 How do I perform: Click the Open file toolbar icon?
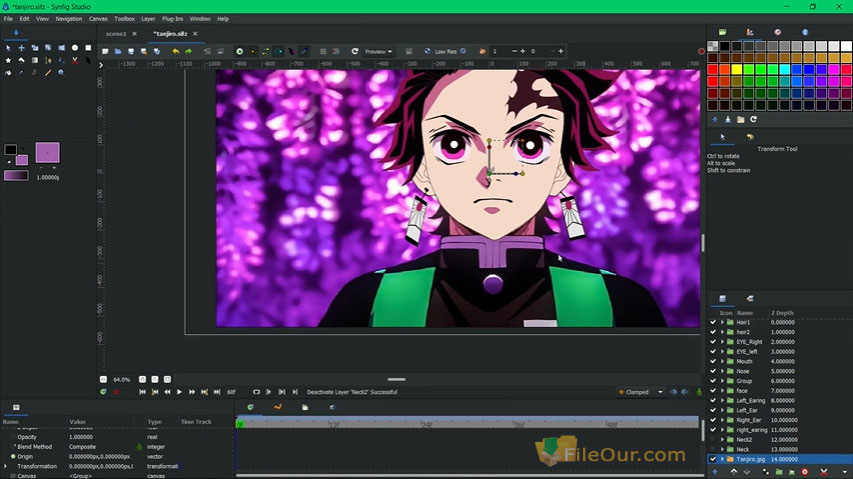coord(118,51)
